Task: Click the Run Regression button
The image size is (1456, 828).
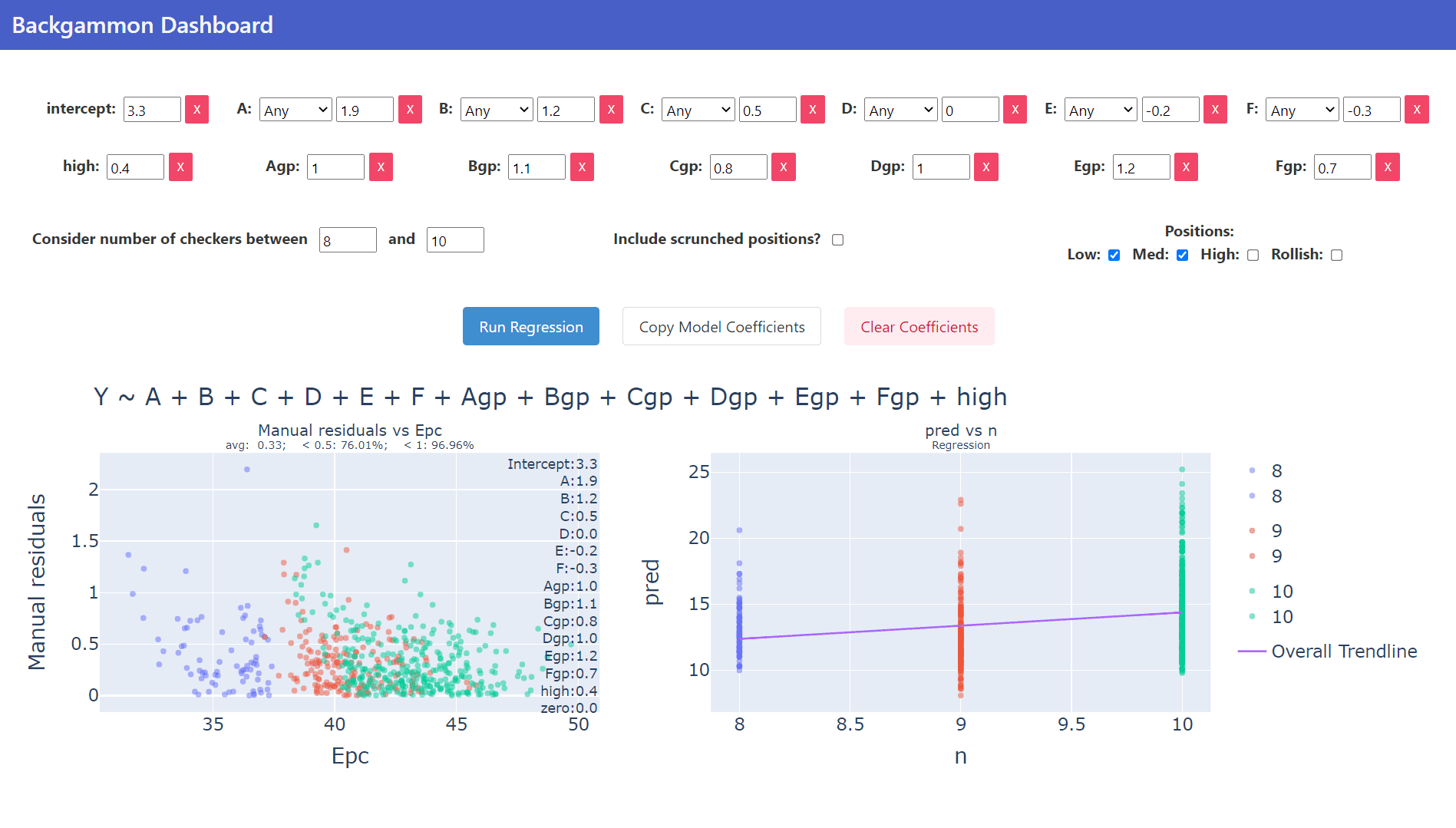Action: [531, 326]
